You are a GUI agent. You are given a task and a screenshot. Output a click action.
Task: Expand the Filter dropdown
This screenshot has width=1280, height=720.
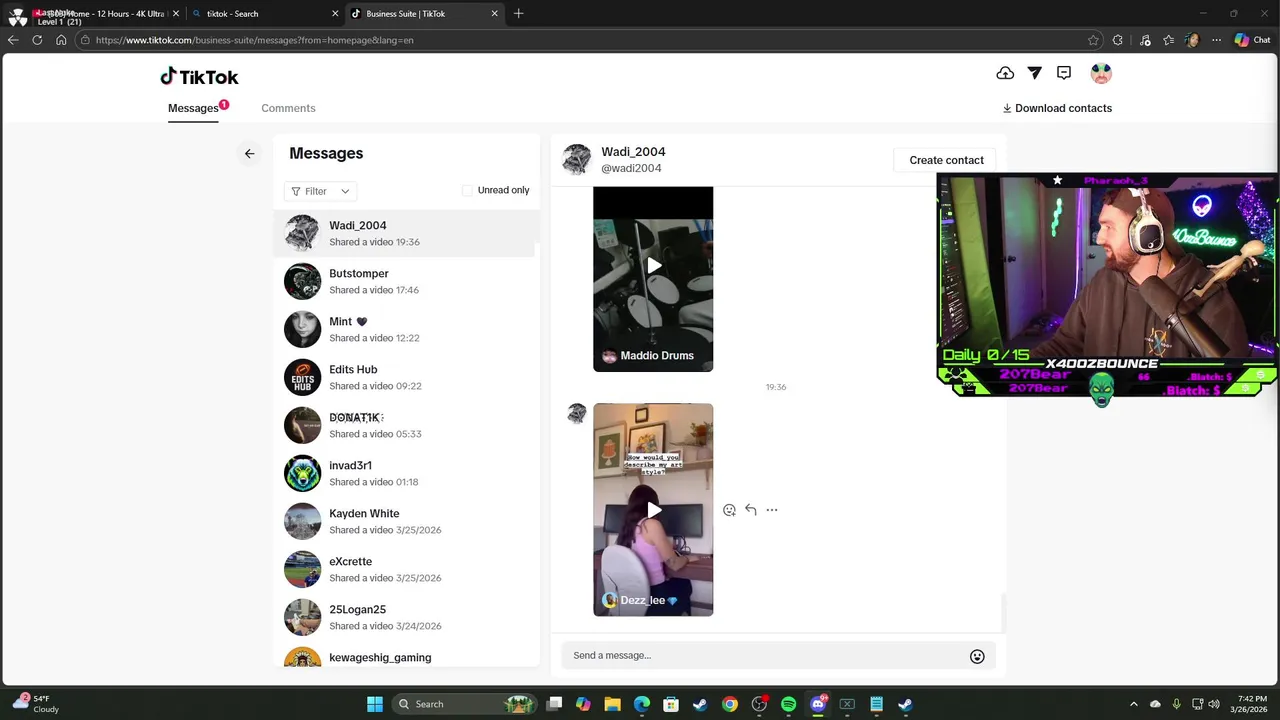coord(320,191)
